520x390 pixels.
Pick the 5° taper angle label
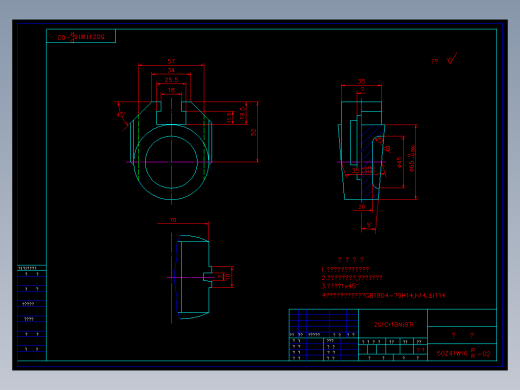(x=369, y=225)
